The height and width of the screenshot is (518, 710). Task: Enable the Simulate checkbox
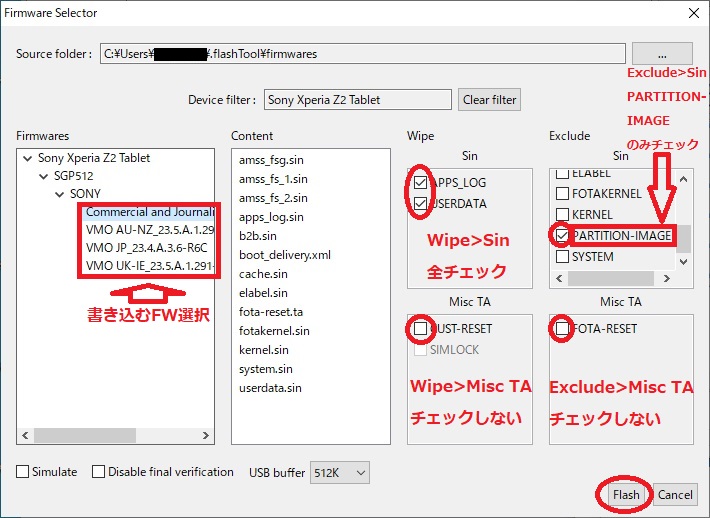(22, 471)
